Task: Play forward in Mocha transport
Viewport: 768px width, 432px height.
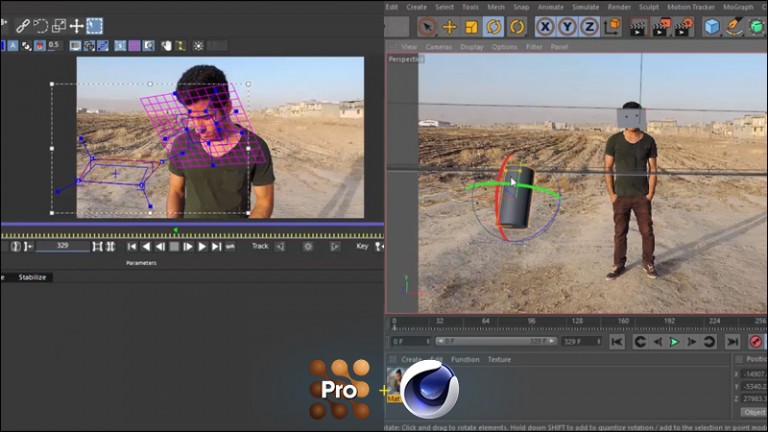Action: click(x=202, y=246)
